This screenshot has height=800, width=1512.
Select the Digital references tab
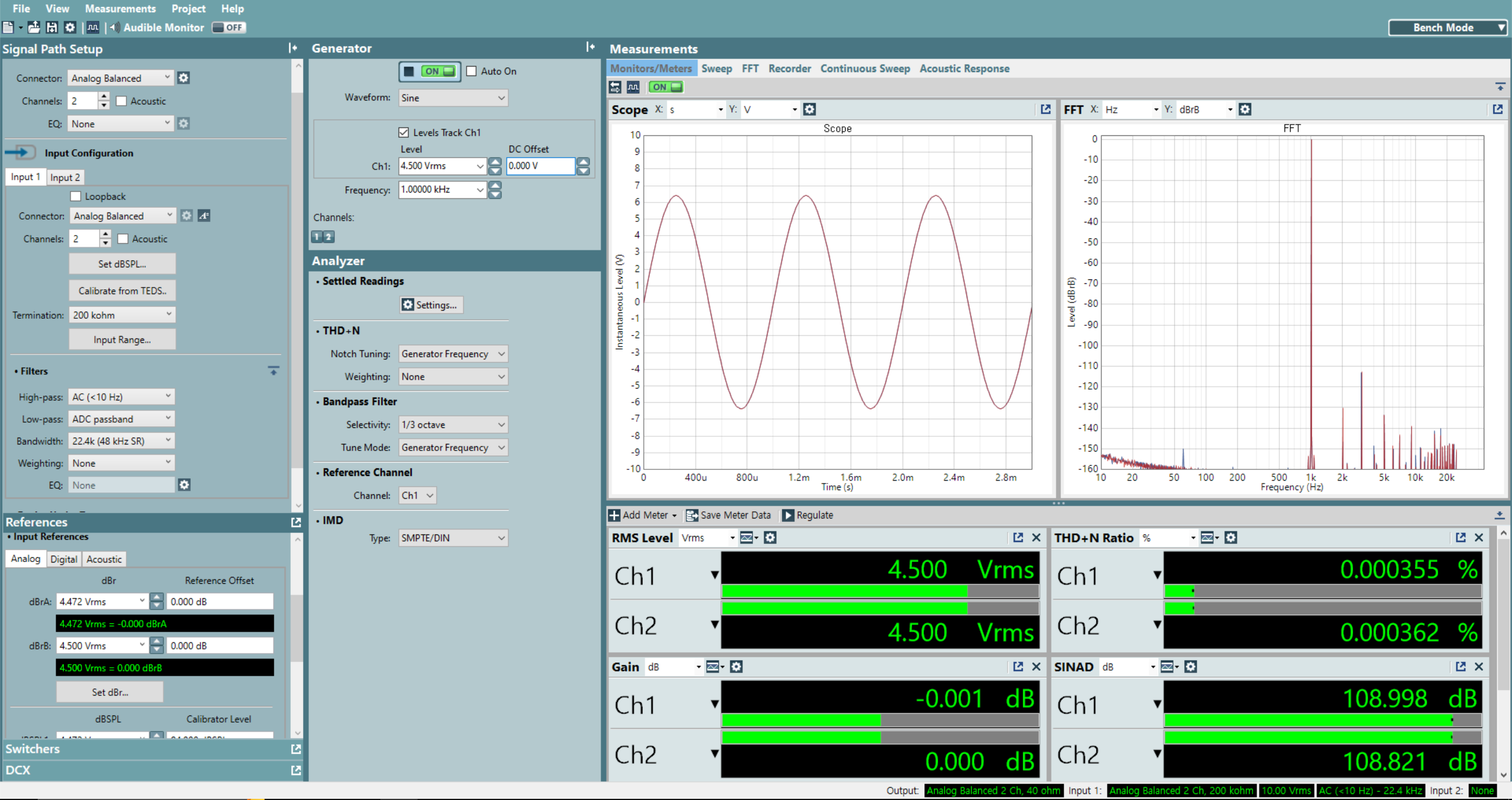pyautogui.click(x=64, y=559)
